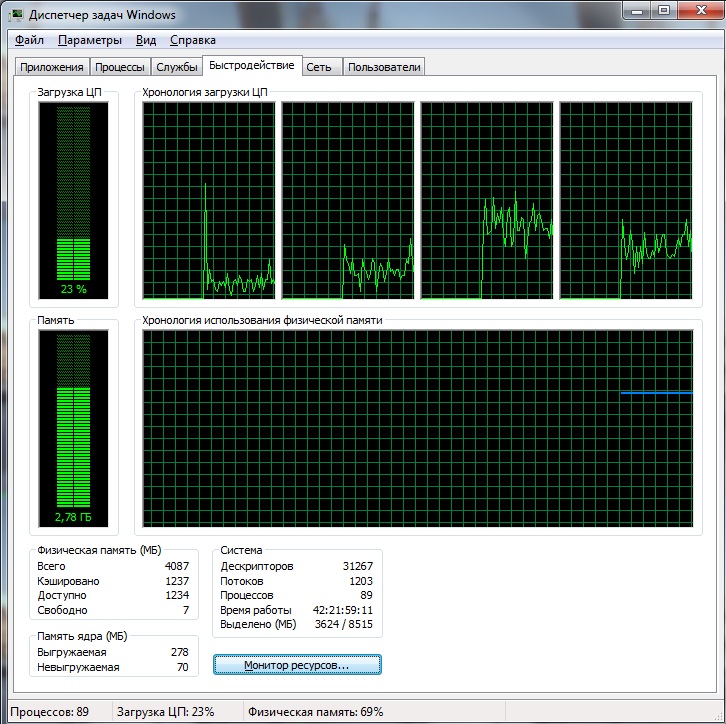Select the Потоков value 1203

[x=361, y=581]
